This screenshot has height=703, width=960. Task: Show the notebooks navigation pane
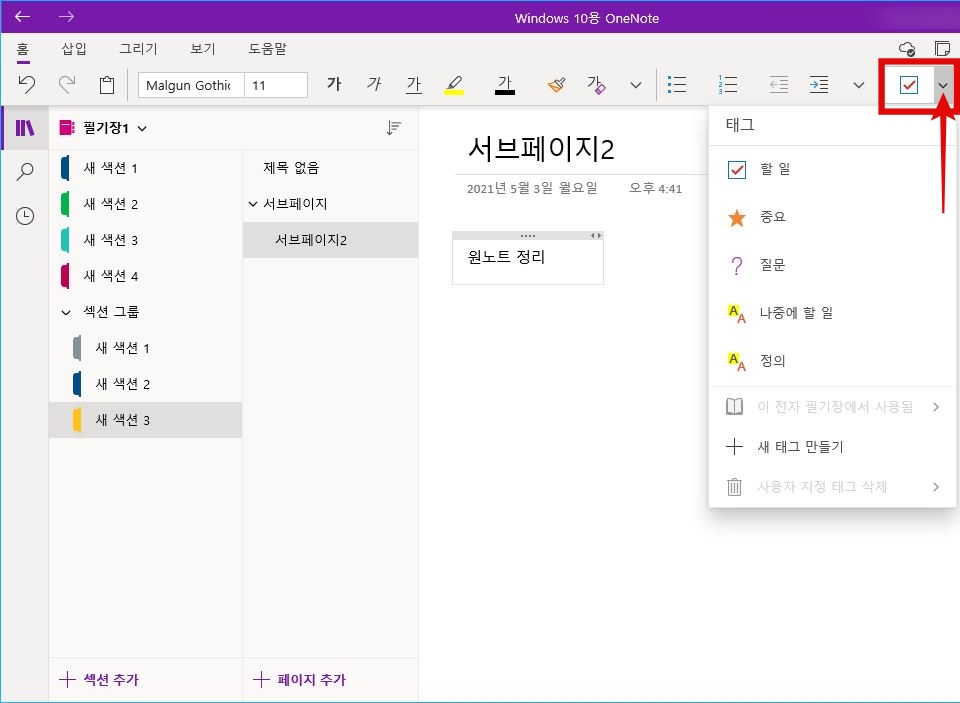tap(25, 127)
